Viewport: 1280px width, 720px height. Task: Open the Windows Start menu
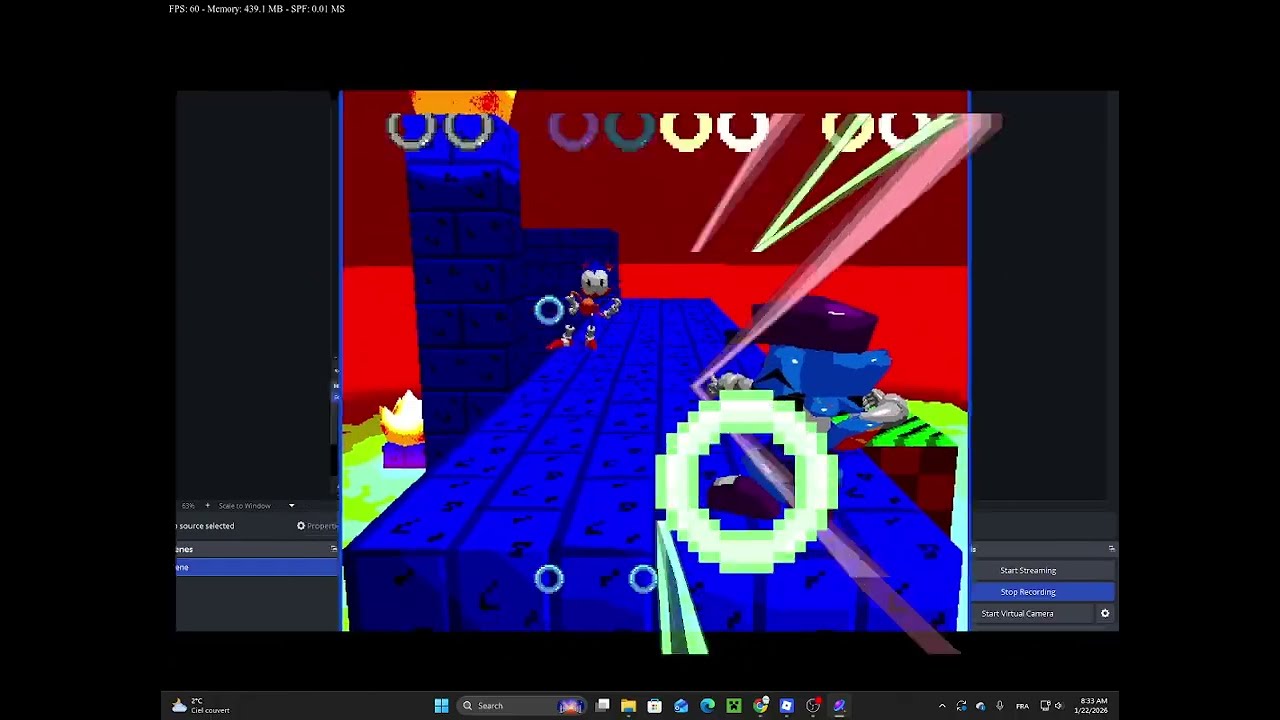pos(441,706)
